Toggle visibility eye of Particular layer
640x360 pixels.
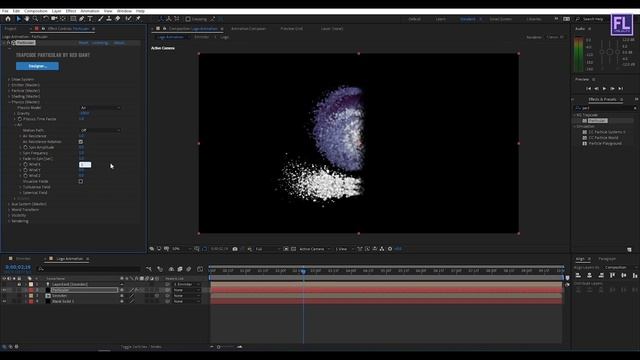coord(4,290)
